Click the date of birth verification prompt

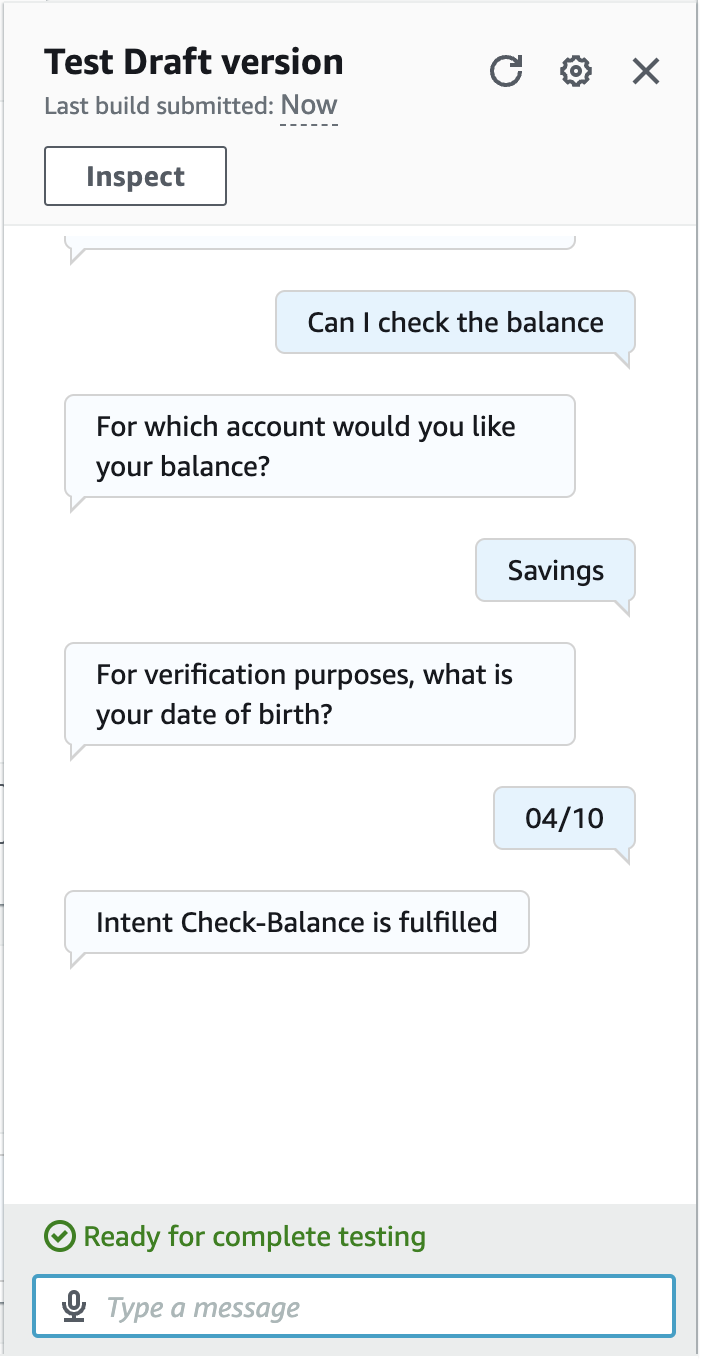(319, 694)
